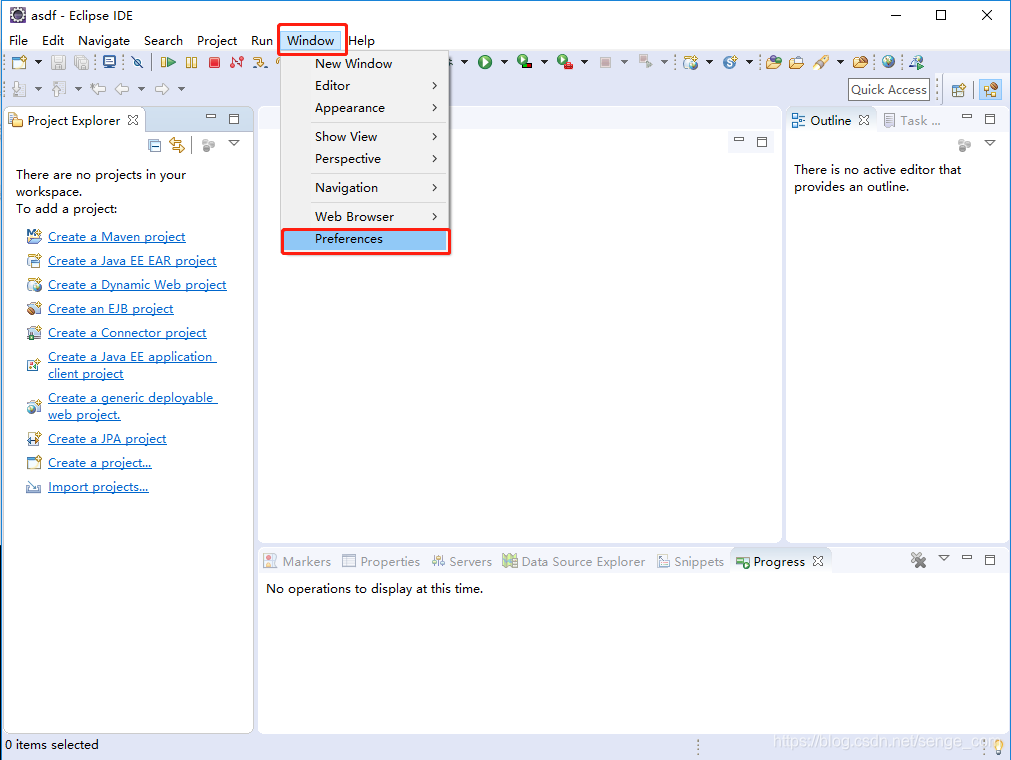Image resolution: width=1011 pixels, height=760 pixels.
Task: Click the Back navigation arrow
Action: (x=122, y=89)
